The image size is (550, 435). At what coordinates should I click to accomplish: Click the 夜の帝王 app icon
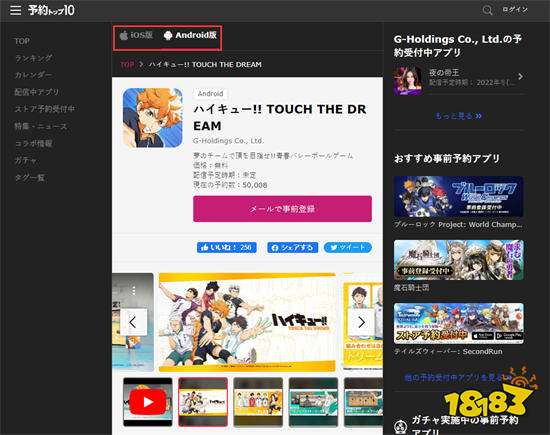(x=408, y=80)
